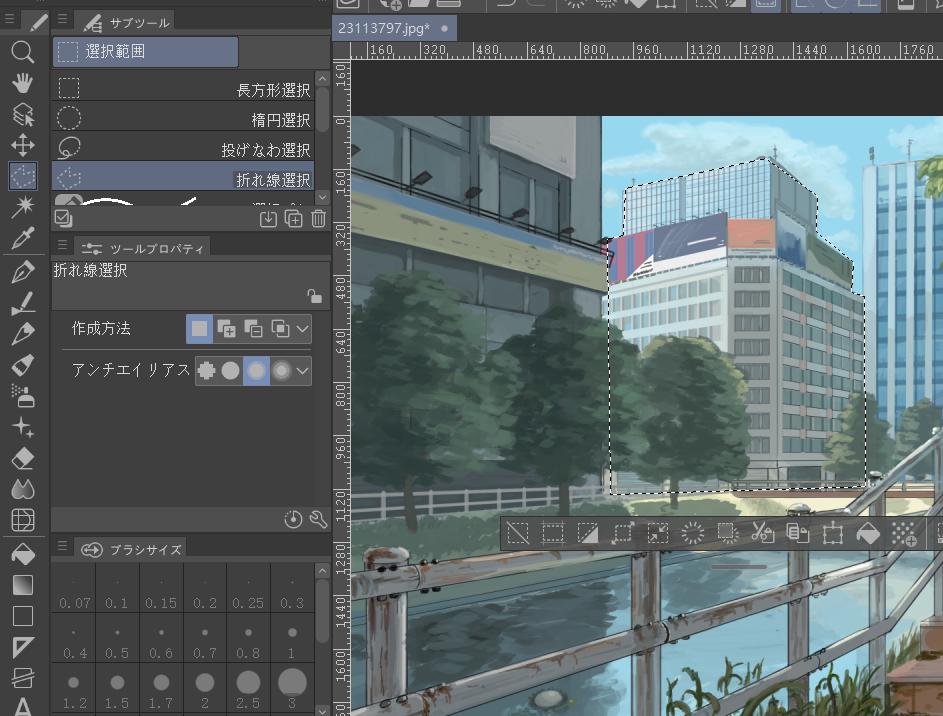The width and height of the screenshot is (943, 716).
Task: Select the Fill bucket tool in the toolbox
Action: [x=22, y=554]
